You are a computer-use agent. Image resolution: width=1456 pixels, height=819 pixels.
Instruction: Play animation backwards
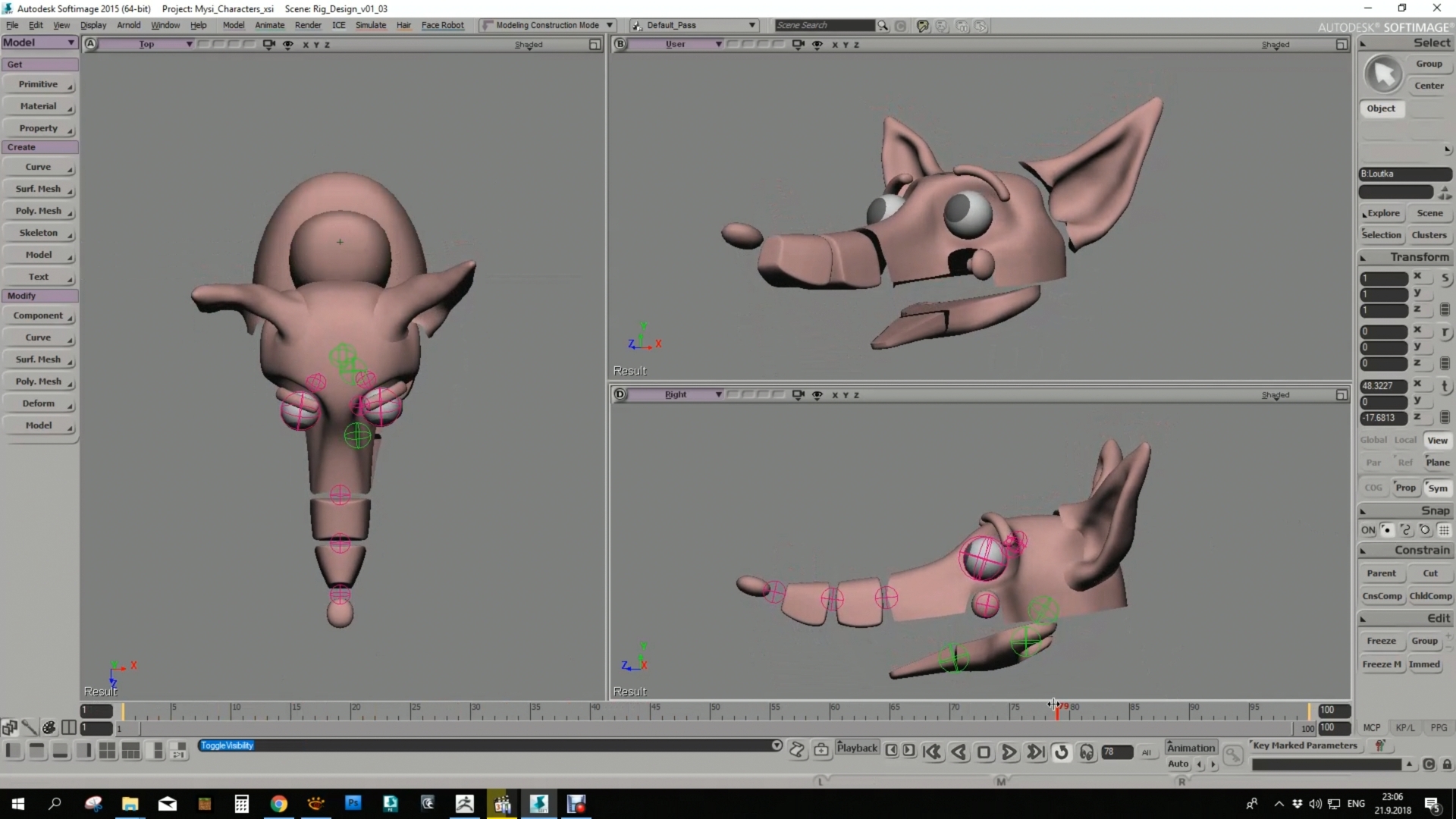pos(959,752)
